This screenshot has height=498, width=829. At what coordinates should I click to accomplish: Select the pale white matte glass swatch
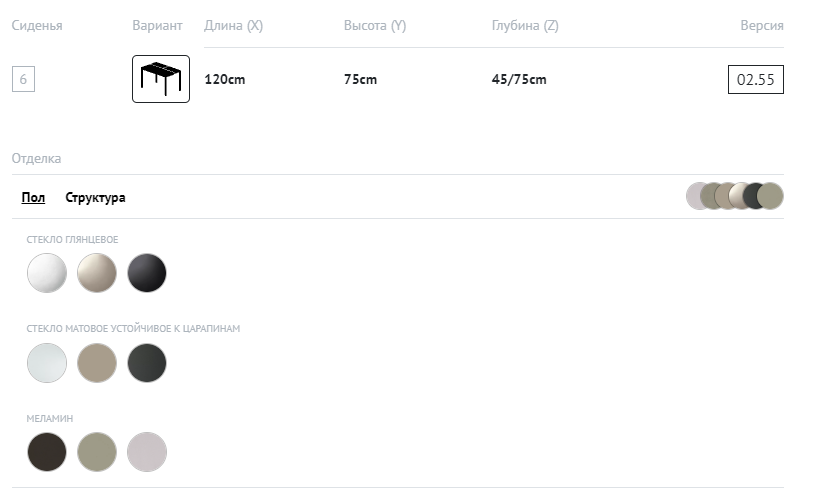pos(47,363)
